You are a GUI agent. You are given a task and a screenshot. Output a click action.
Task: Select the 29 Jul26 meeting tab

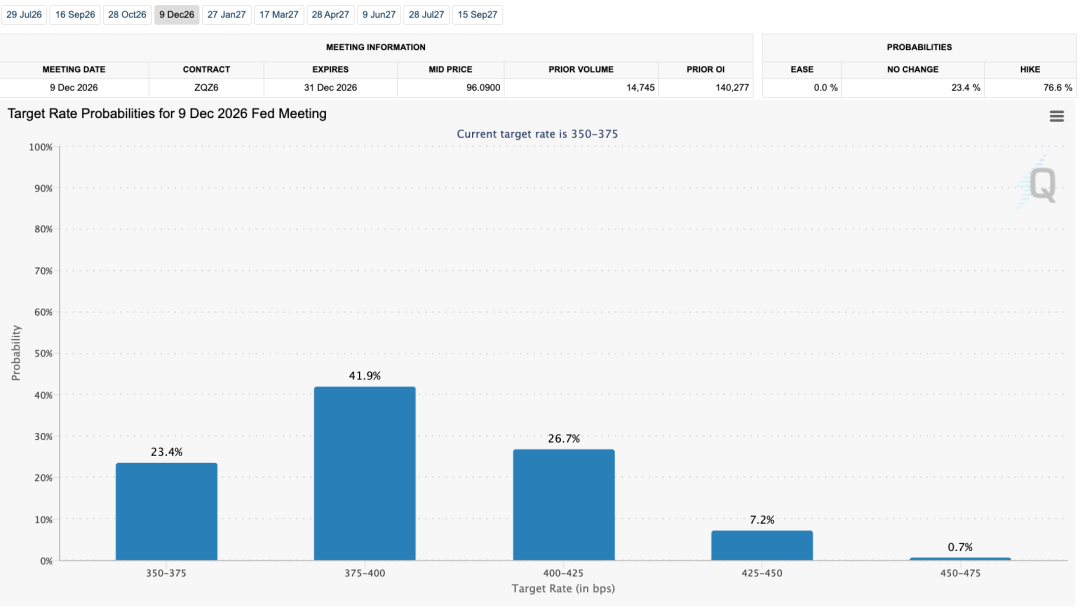[x=24, y=14]
